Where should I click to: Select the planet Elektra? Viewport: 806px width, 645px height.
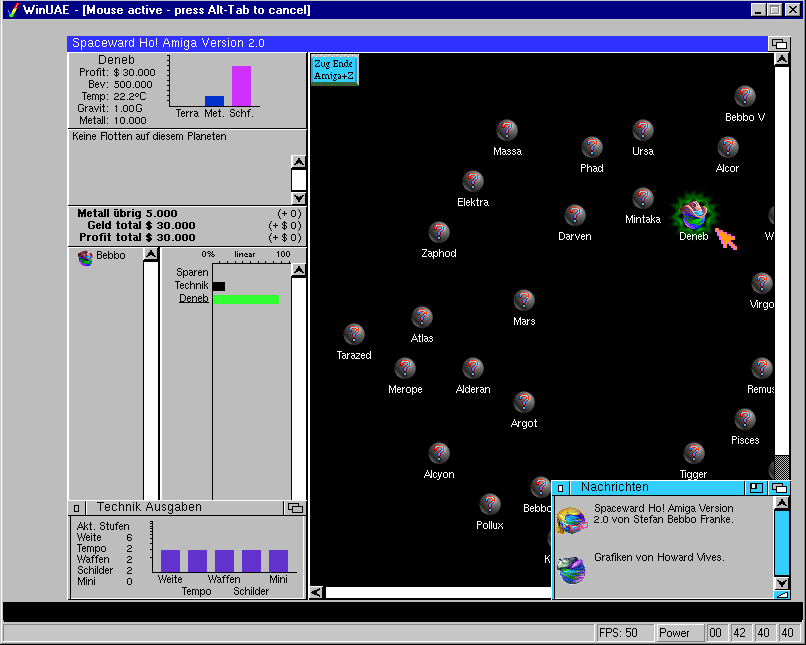click(473, 181)
